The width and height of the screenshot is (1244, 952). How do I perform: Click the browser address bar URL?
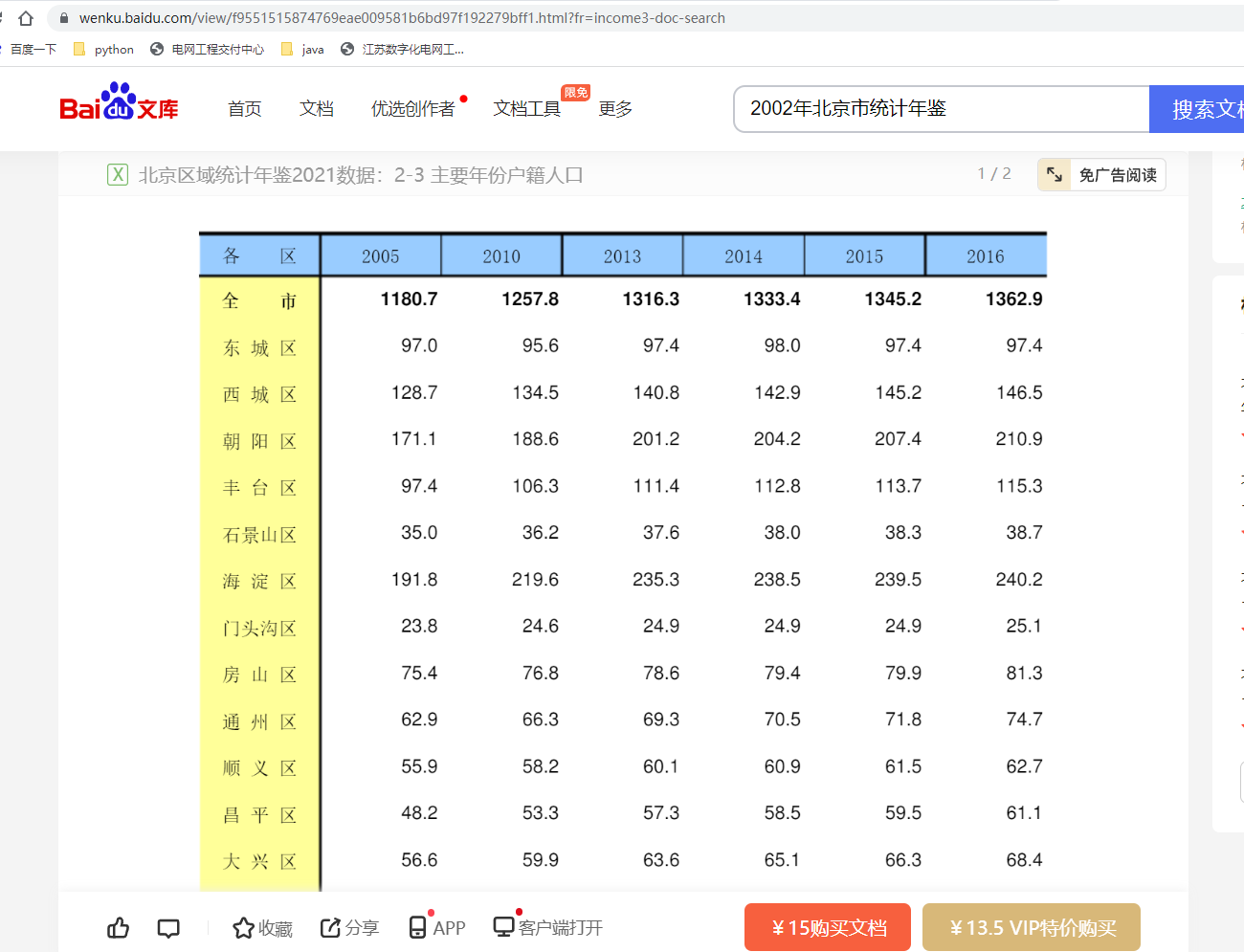[402, 18]
